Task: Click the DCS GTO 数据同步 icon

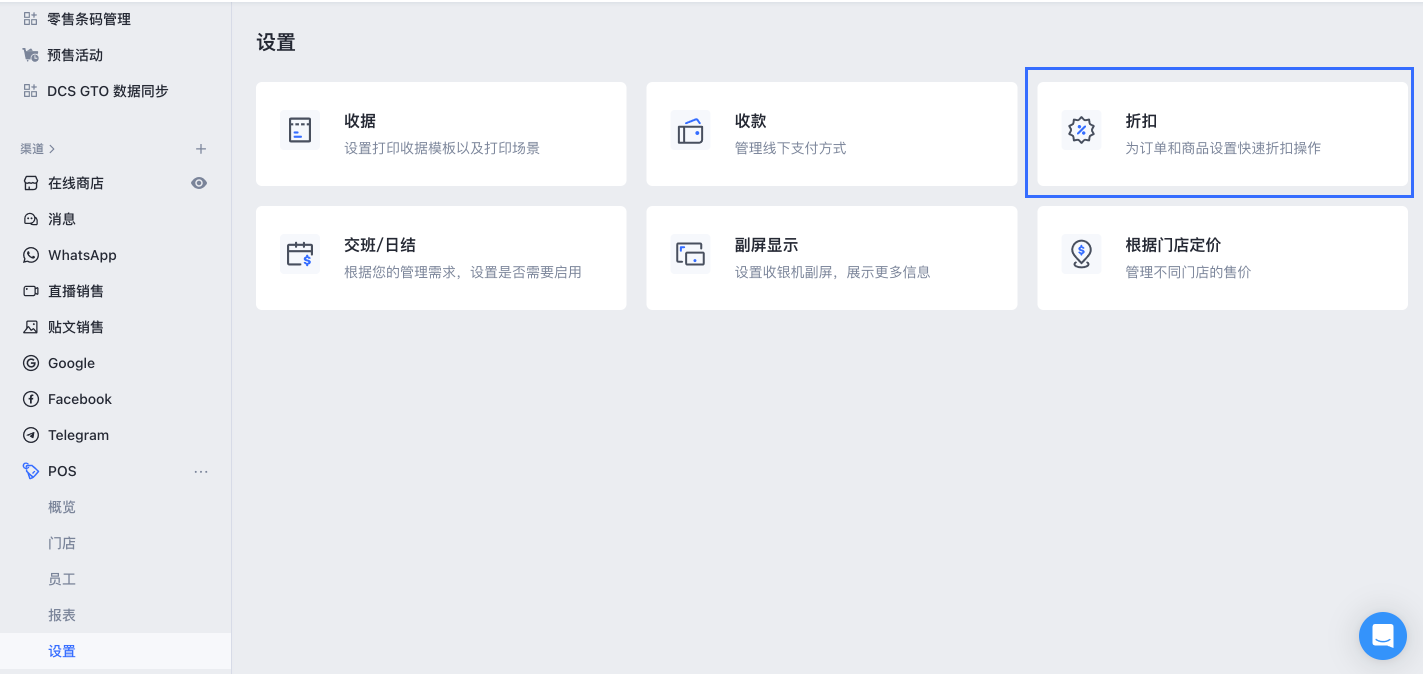Action: pos(30,91)
